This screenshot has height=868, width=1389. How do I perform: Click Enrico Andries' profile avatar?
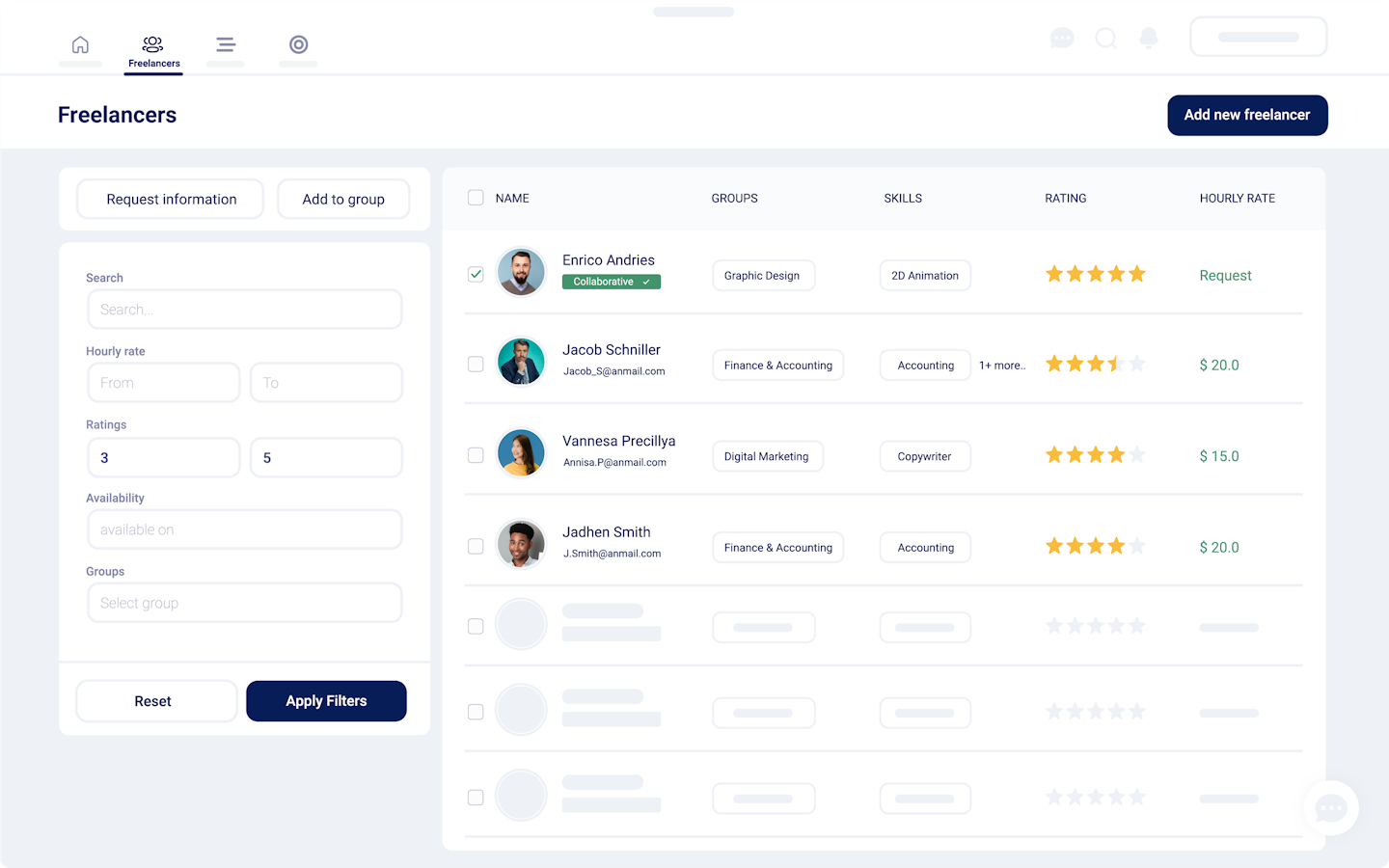521,272
